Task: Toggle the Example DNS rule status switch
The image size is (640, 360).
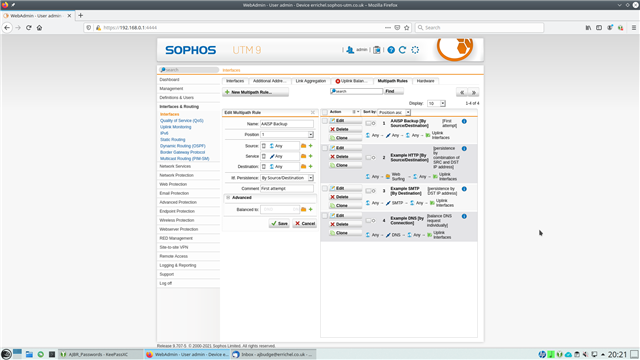Action: point(370,220)
